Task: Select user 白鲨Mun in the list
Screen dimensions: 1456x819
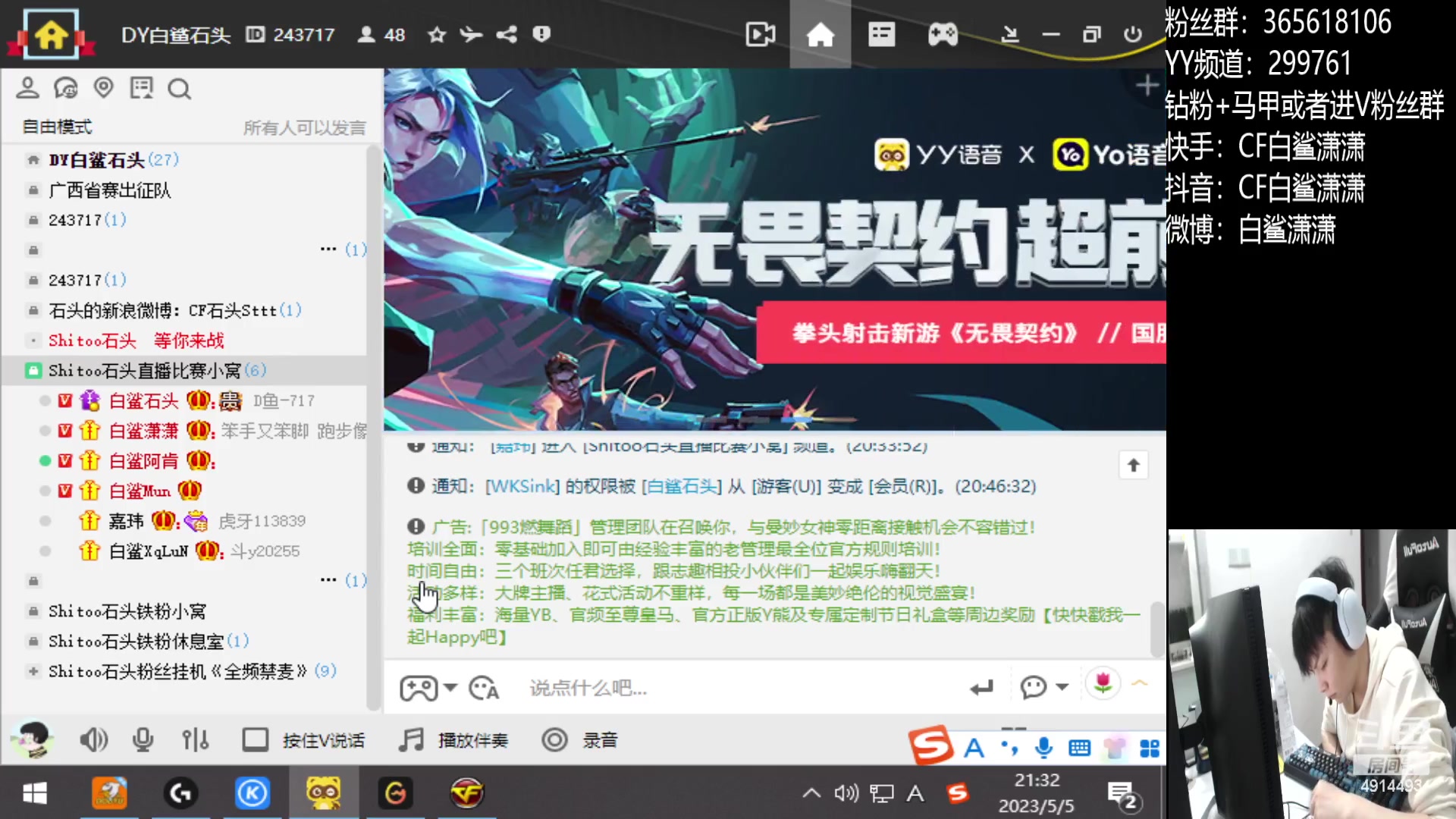Action: 140,491
